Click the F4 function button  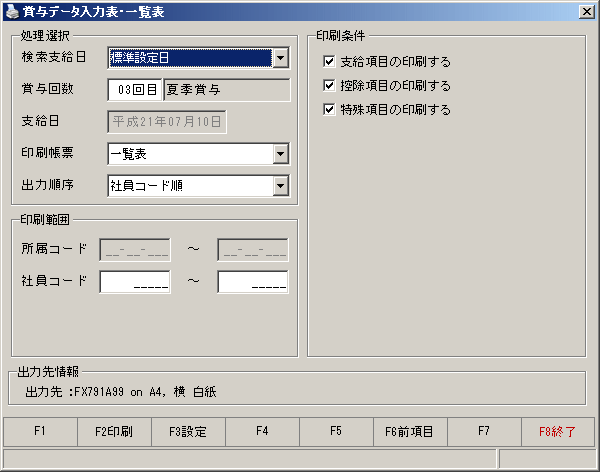coord(262,432)
